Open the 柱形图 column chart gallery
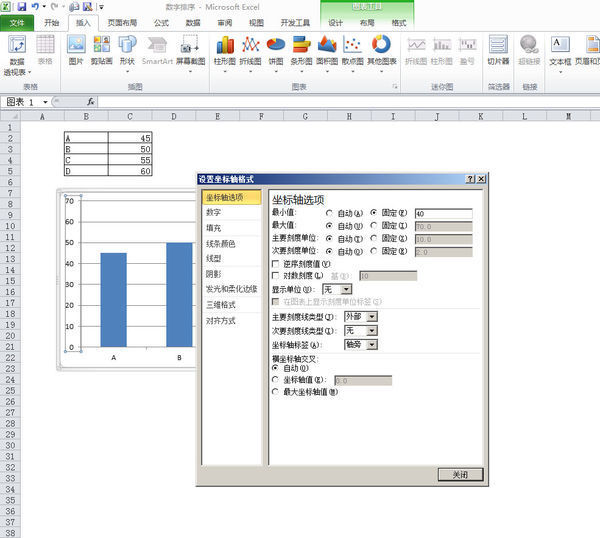Image resolution: width=600 pixels, height=538 pixels. click(225, 50)
